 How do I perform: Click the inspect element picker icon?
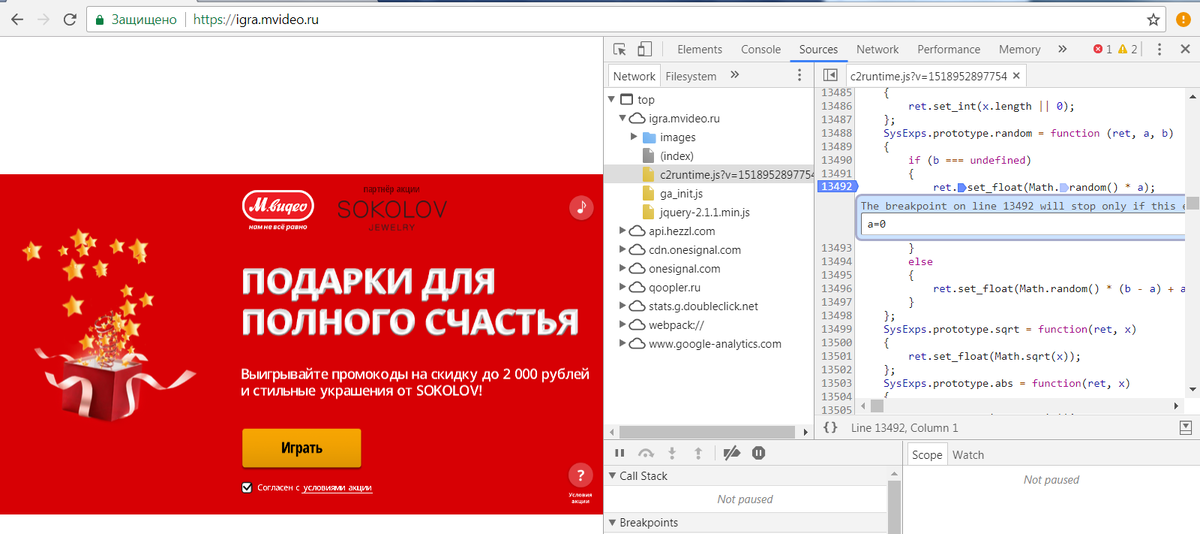point(620,49)
